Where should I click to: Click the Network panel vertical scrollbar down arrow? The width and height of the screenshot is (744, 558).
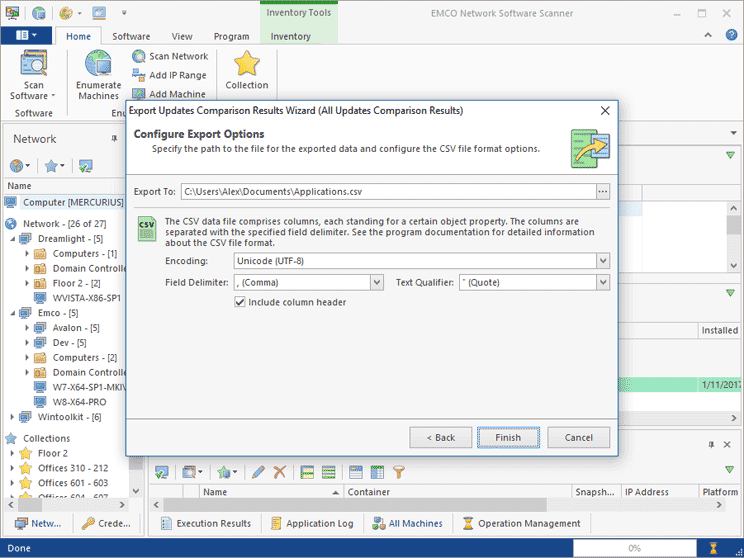click(x=136, y=491)
